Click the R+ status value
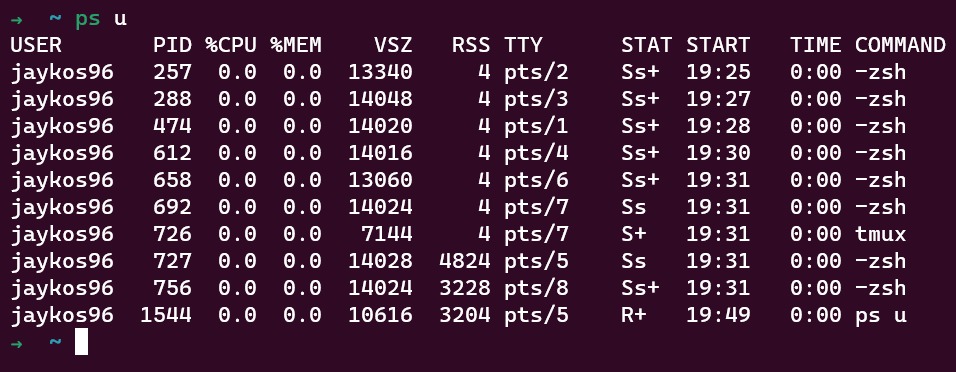This screenshot has width=956, height=372. (634, 315)
